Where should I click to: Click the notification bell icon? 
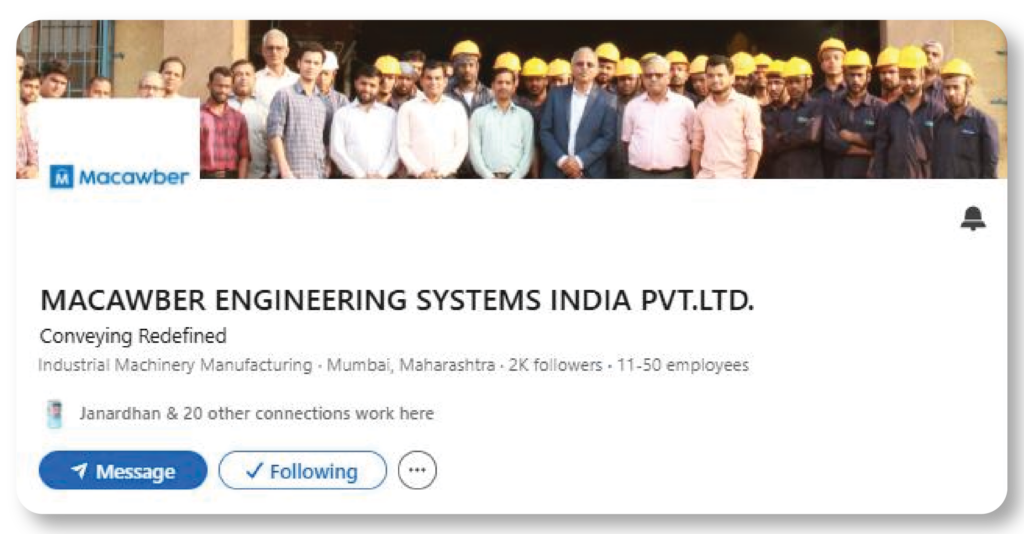coord(972,218)
